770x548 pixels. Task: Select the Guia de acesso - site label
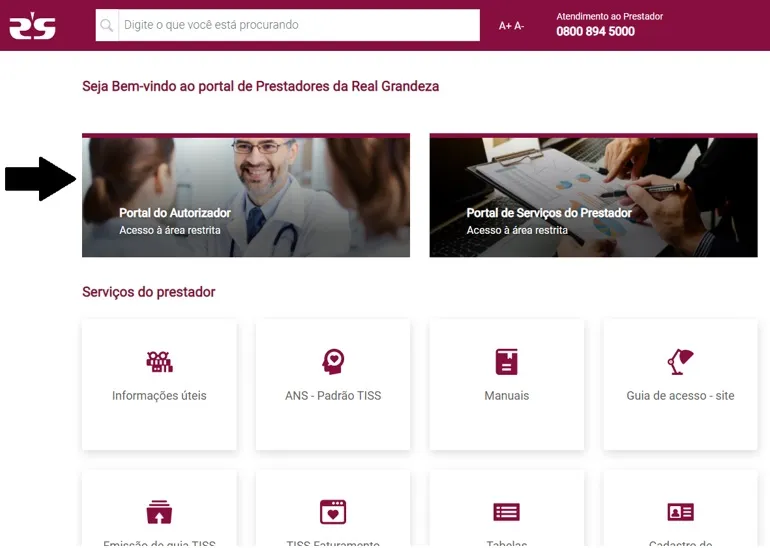coord(680,396)
